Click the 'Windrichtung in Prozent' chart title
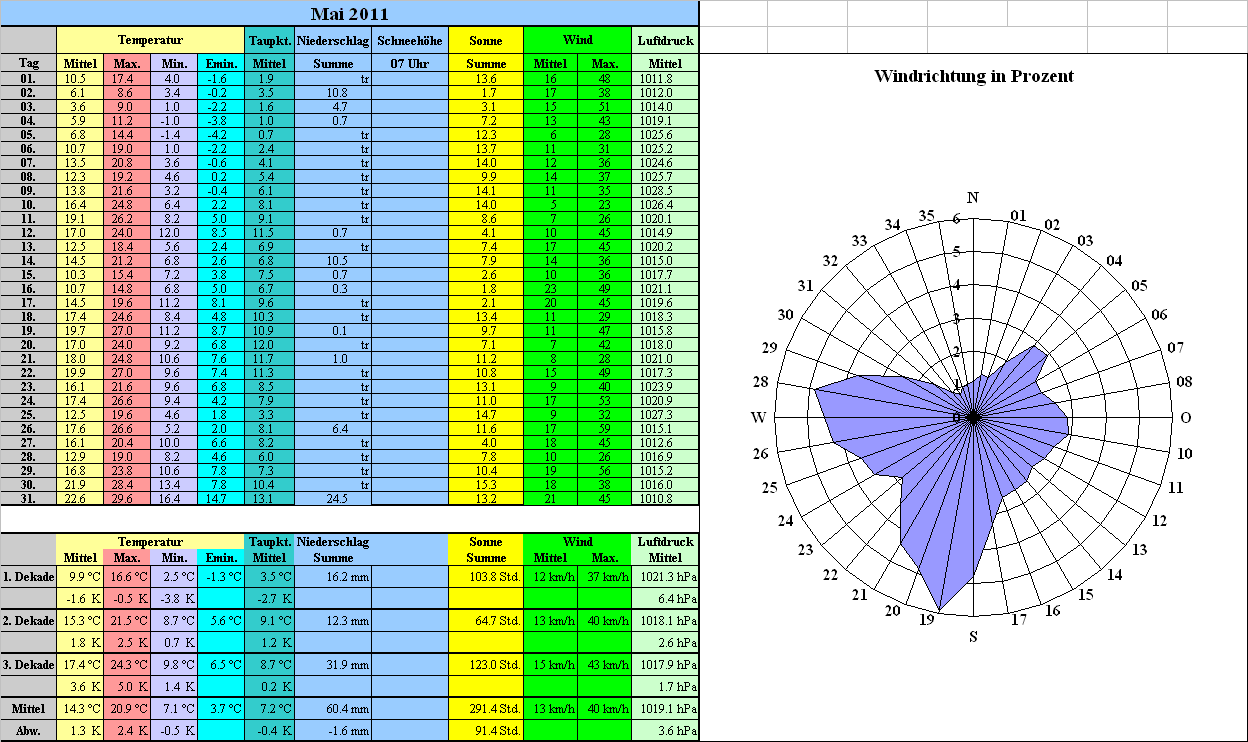Image resolution: width=1248 pixels, height=742 pixels. tap(973, 76)
